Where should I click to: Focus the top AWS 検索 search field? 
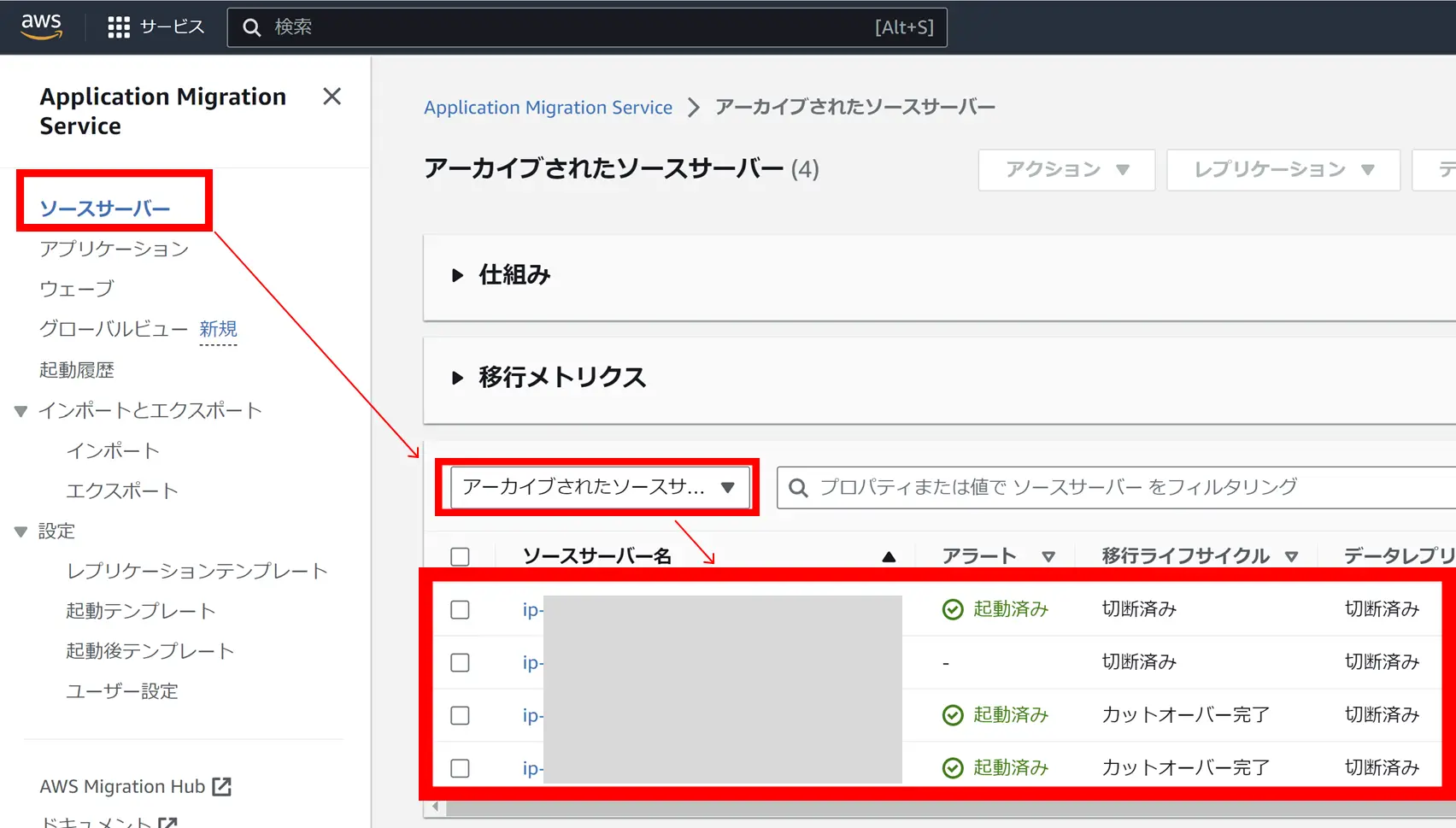click(x=587, y=27)
